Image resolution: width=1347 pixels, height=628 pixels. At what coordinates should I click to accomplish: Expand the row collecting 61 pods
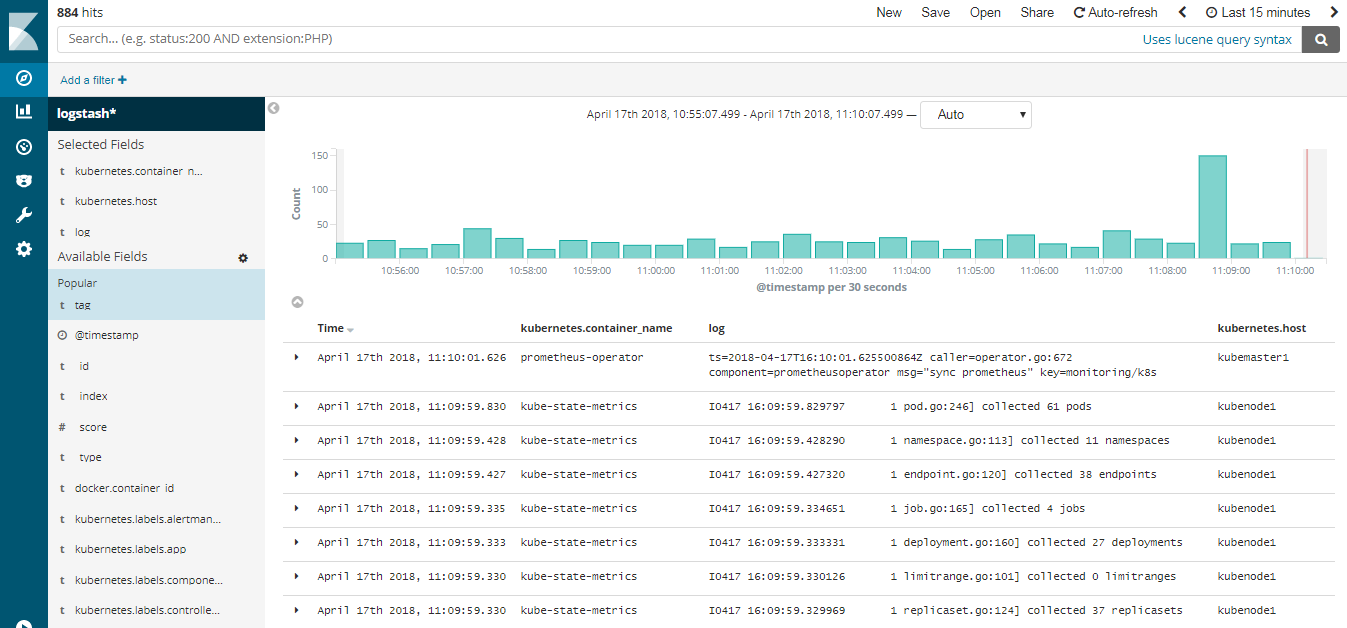pyautogui.click(x=296, y=406)
